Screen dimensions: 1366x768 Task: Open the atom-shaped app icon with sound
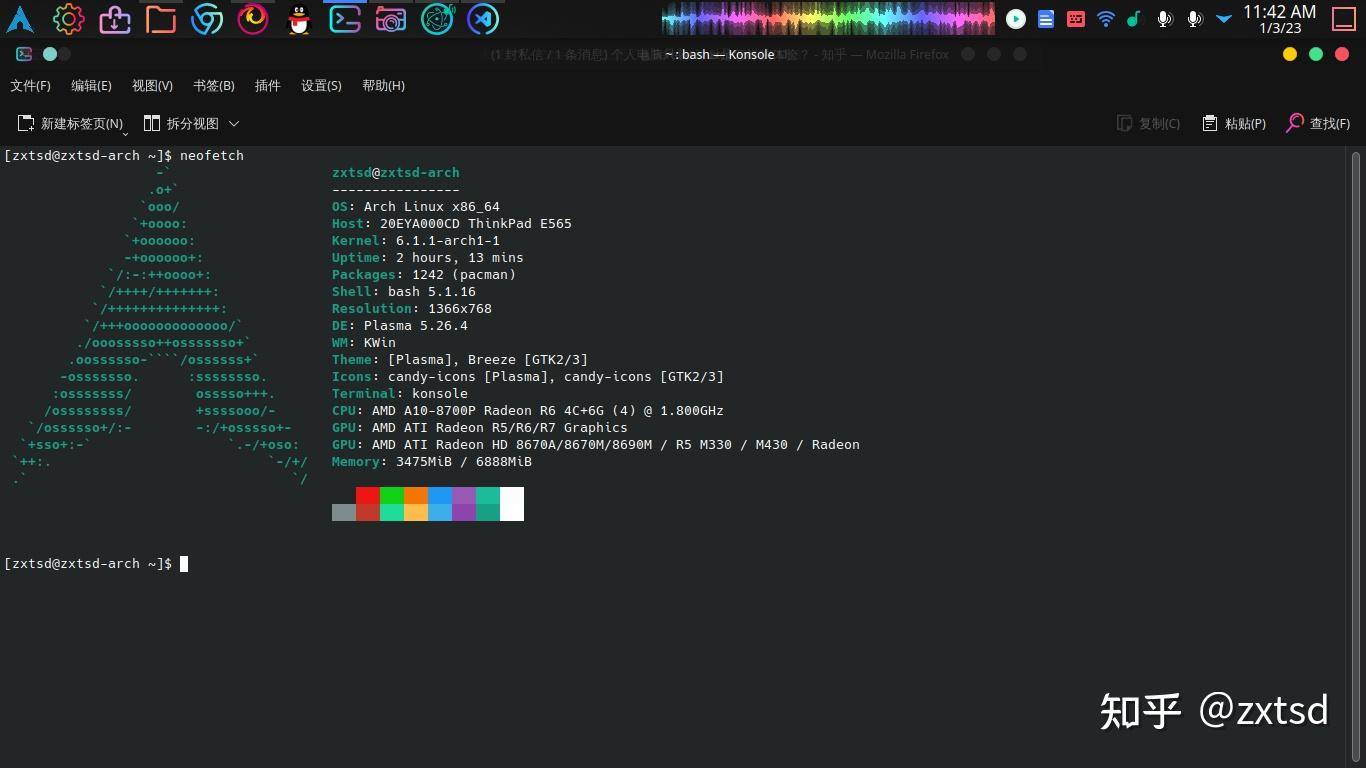(438, 18)
